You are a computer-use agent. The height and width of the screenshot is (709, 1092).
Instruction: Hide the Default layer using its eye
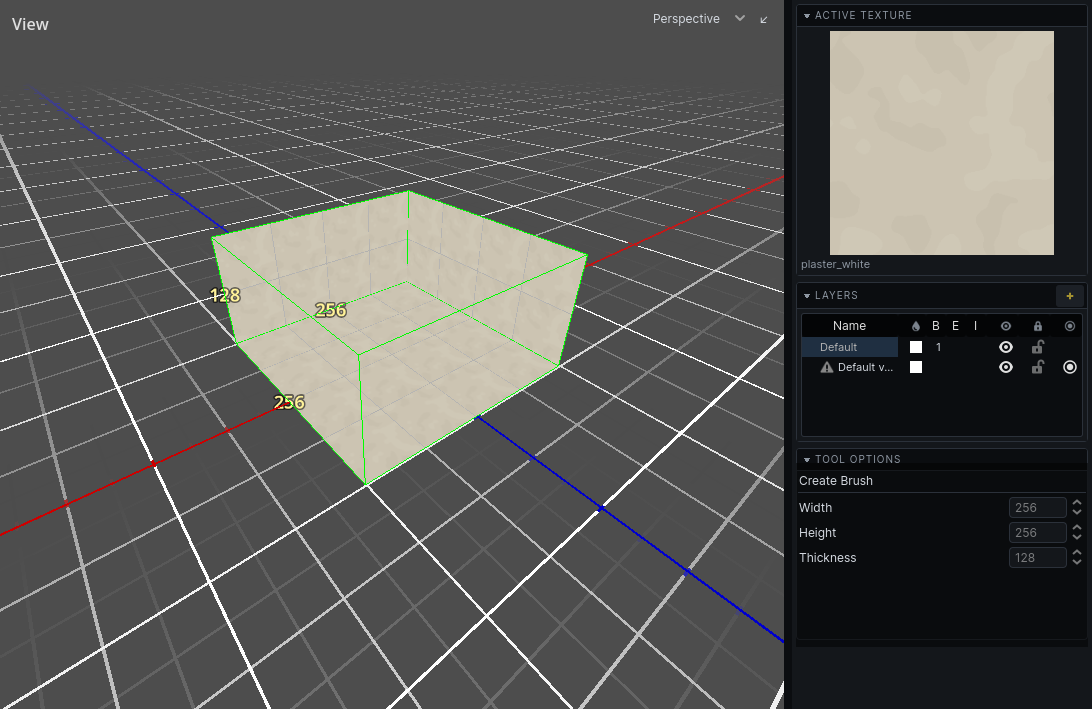click(1006, 347)
